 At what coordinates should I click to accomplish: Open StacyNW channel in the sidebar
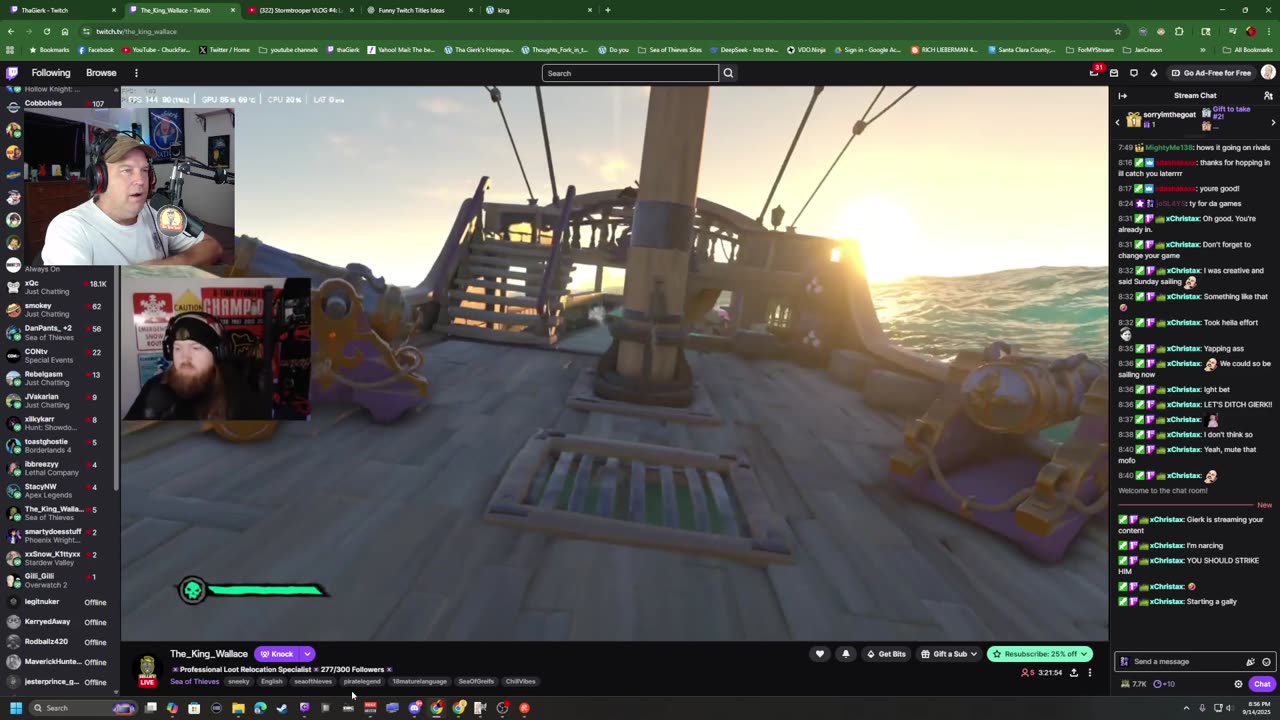click(x=60, y=491)
